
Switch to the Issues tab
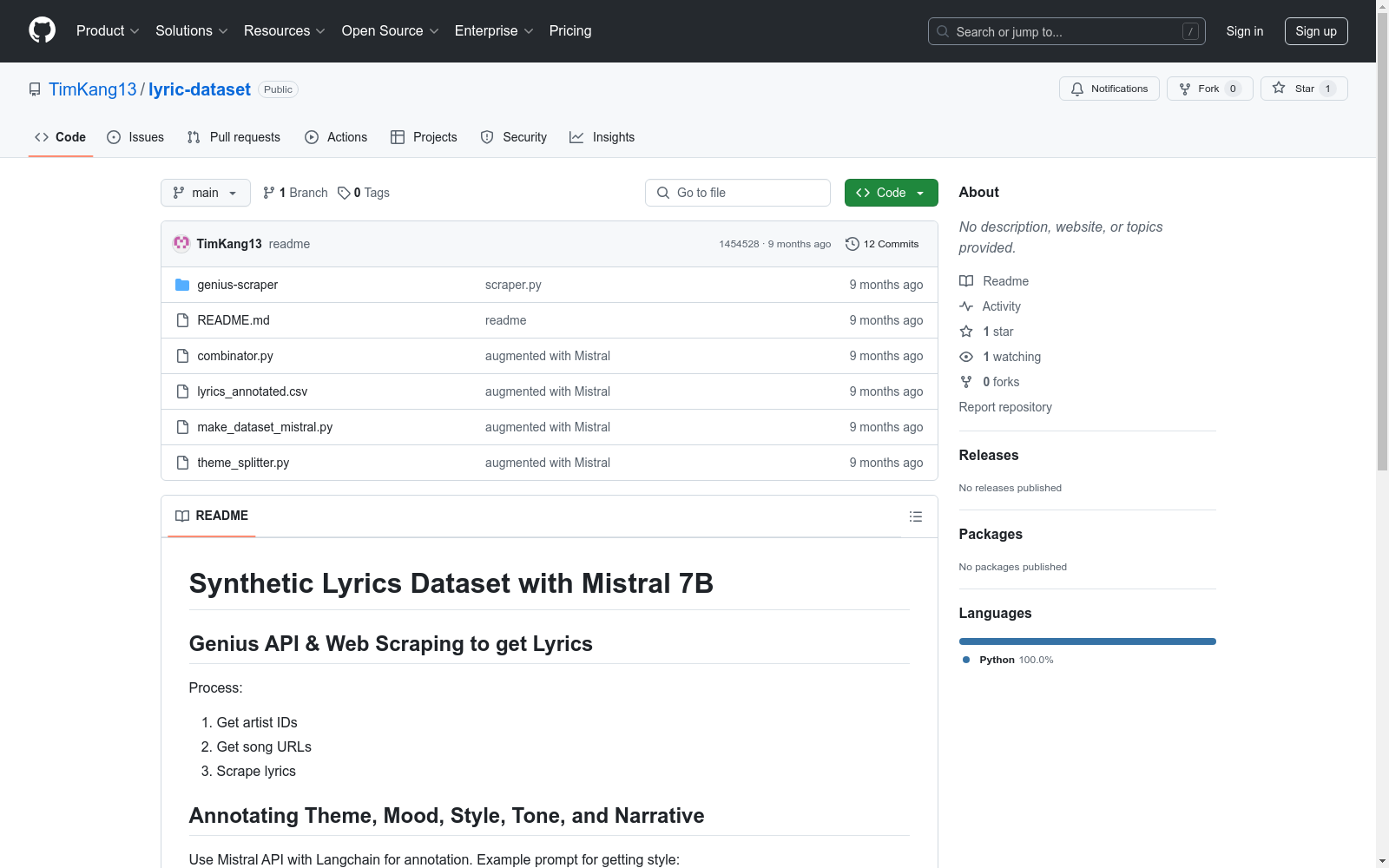click(135, 137)
